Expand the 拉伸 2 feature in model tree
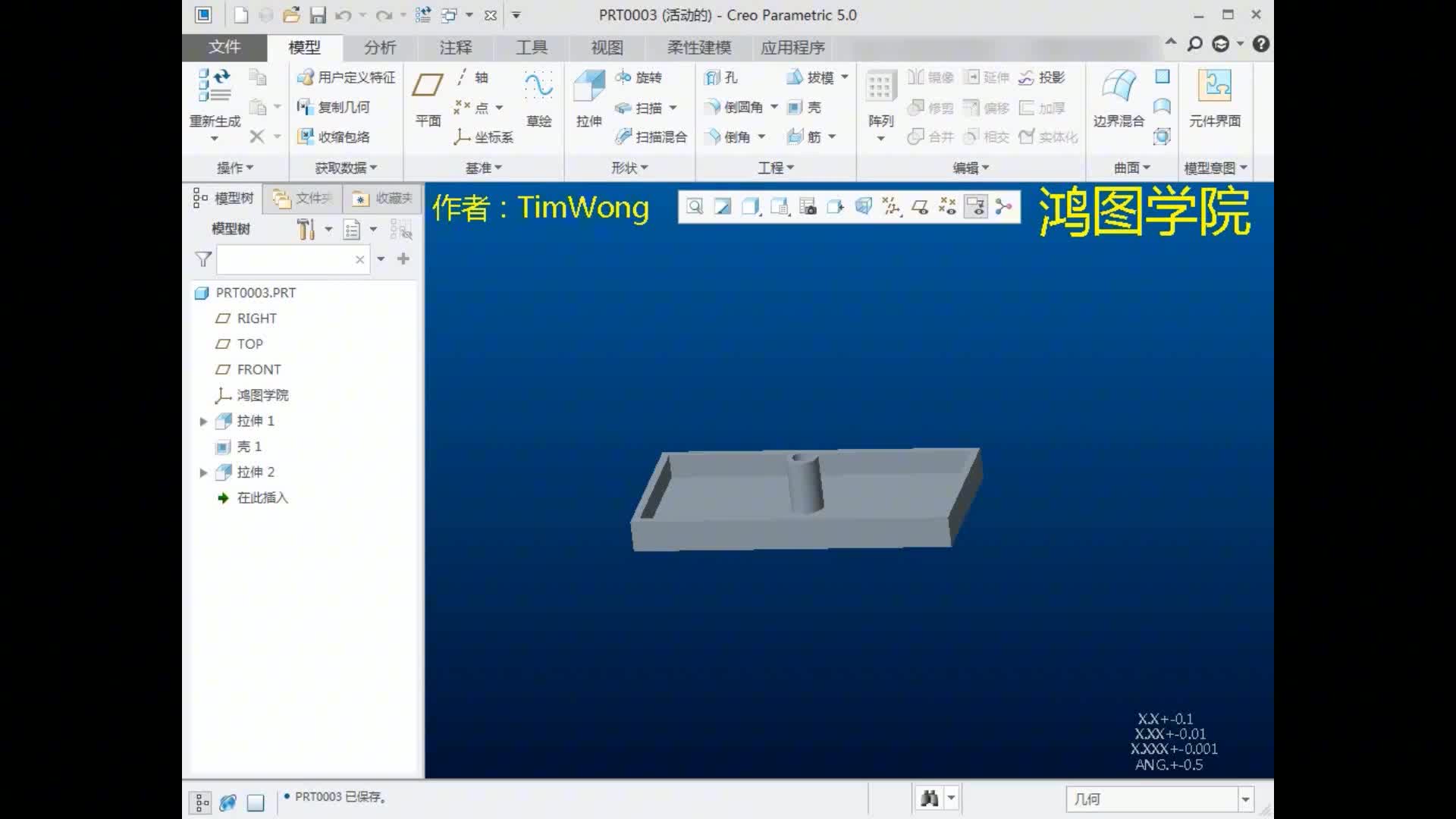Image resolution: width=1456 pixels, height=819 pixels. pos(201,471)
